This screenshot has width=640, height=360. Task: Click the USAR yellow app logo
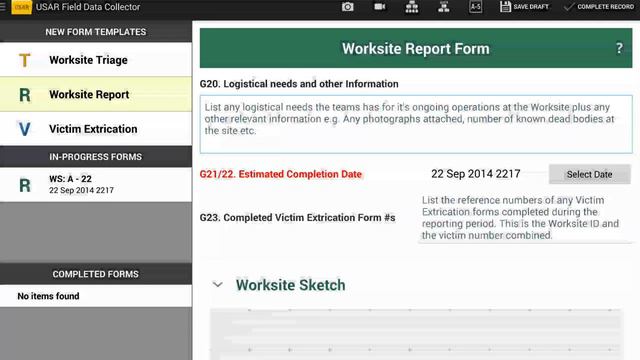(x=21, y=7)
